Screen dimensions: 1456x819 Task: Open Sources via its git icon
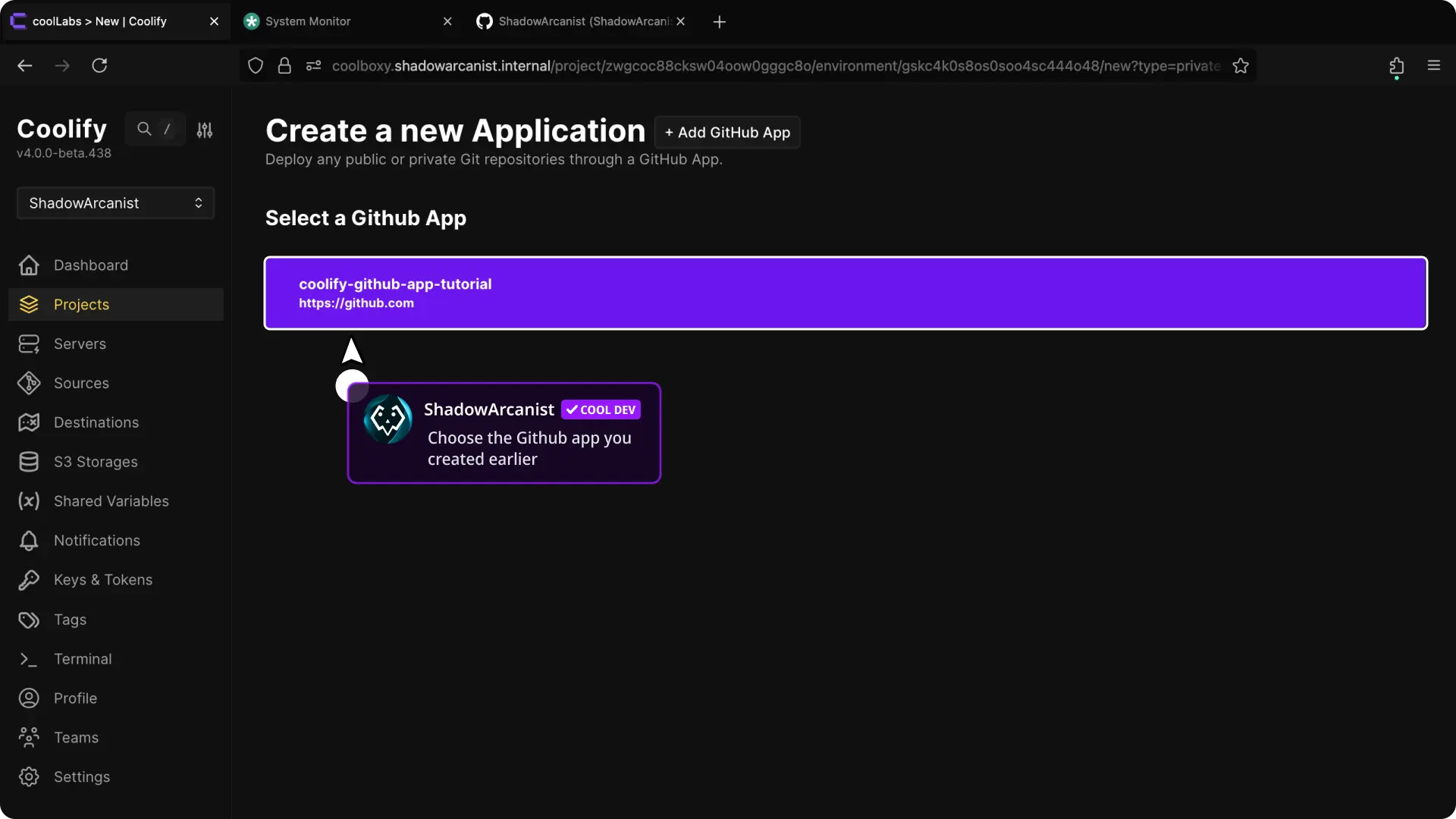pos(29,384)
